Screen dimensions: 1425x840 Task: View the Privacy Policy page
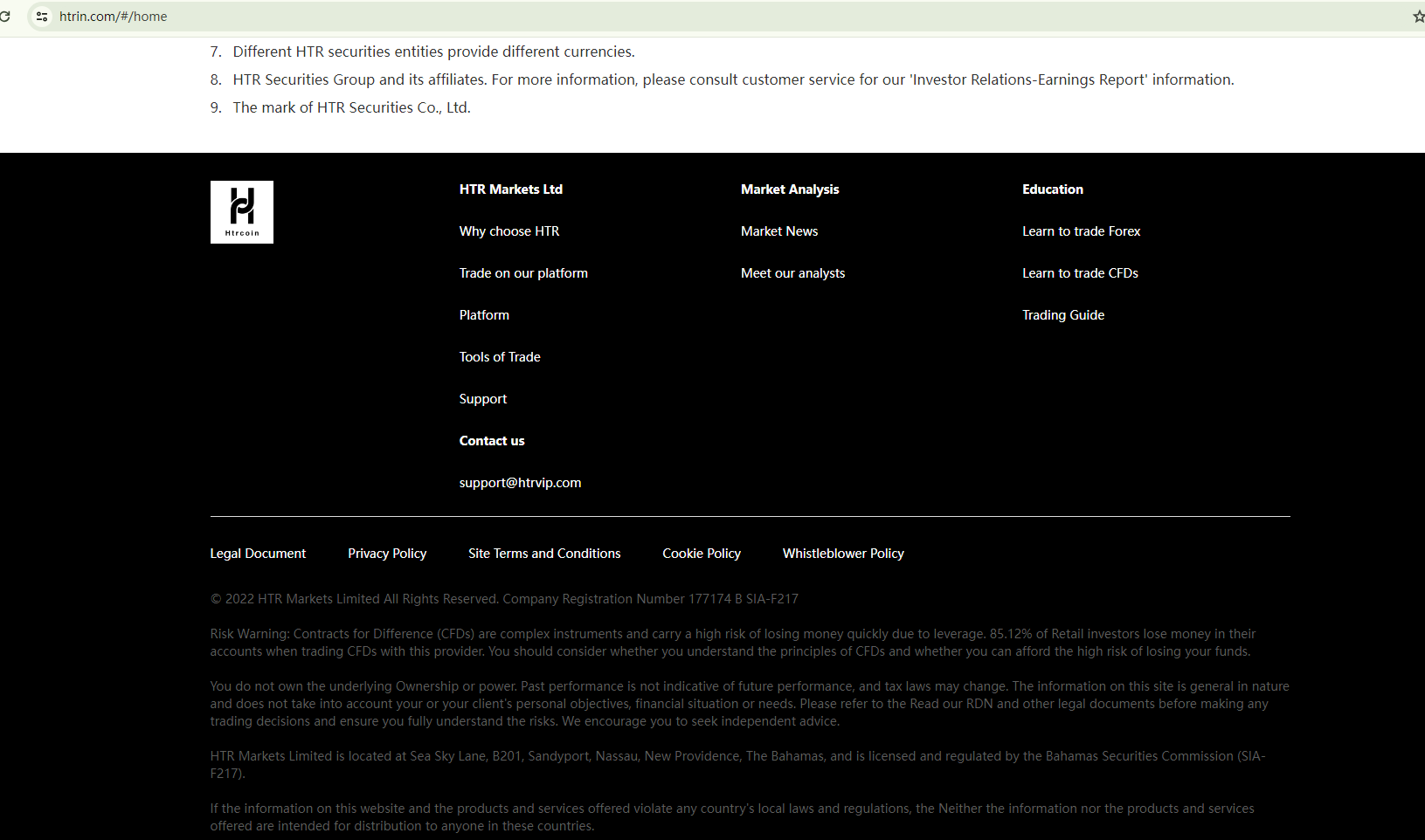pyautogui.click(x=386, y=554)
